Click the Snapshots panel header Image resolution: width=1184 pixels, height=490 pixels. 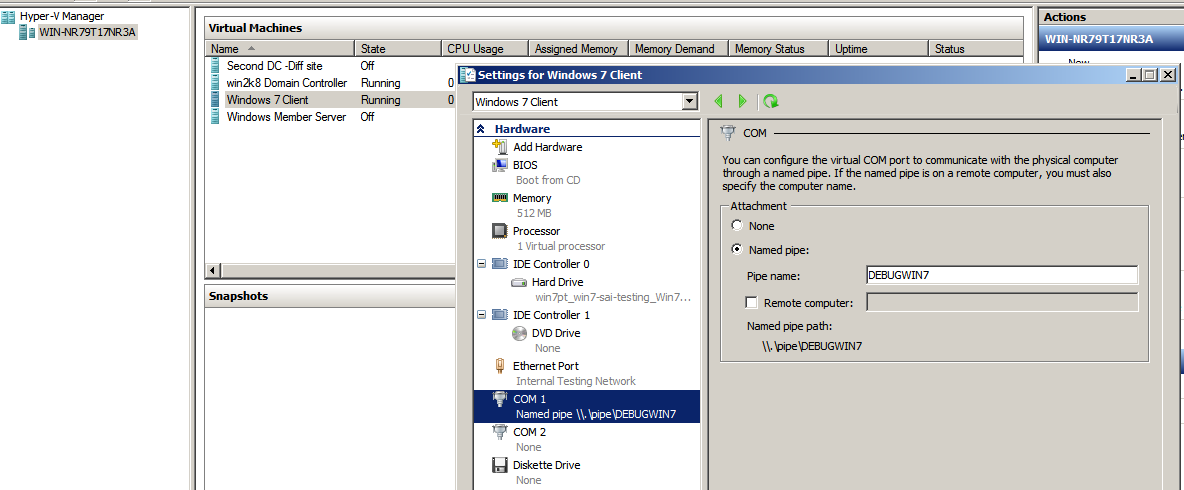click(331, 296)
